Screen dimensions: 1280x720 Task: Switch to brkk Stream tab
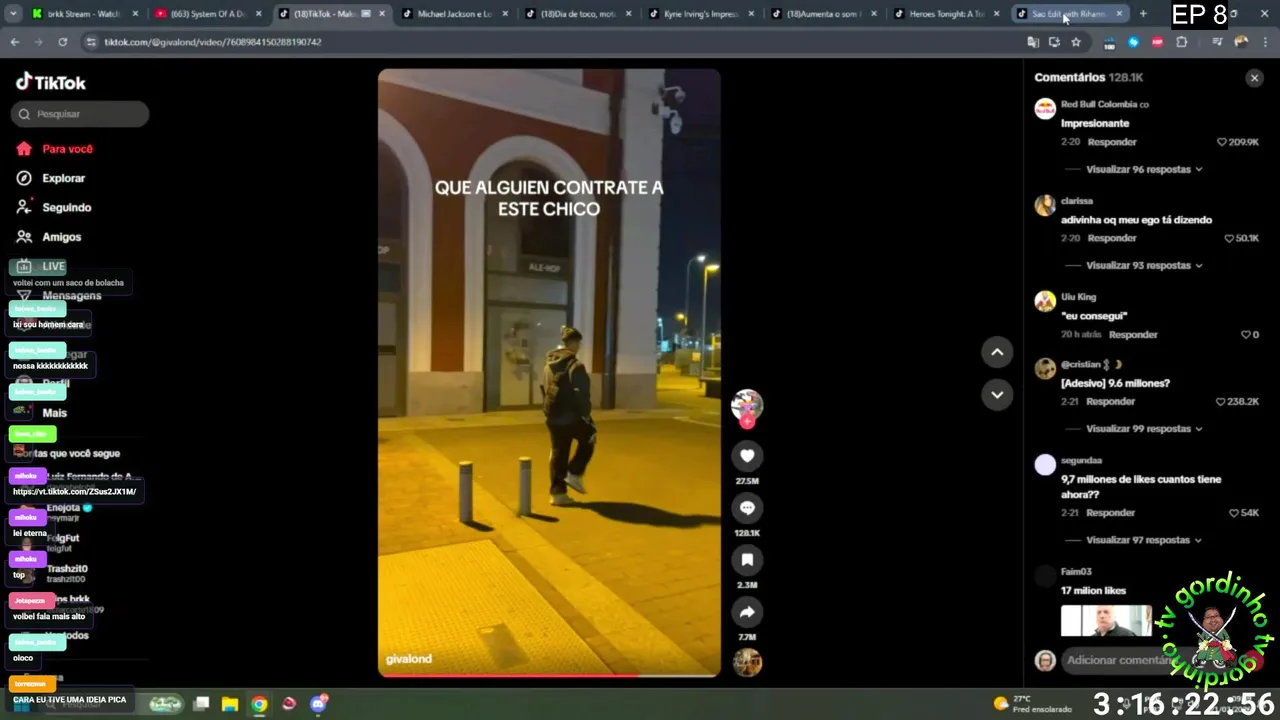click(x=84, y=13)
